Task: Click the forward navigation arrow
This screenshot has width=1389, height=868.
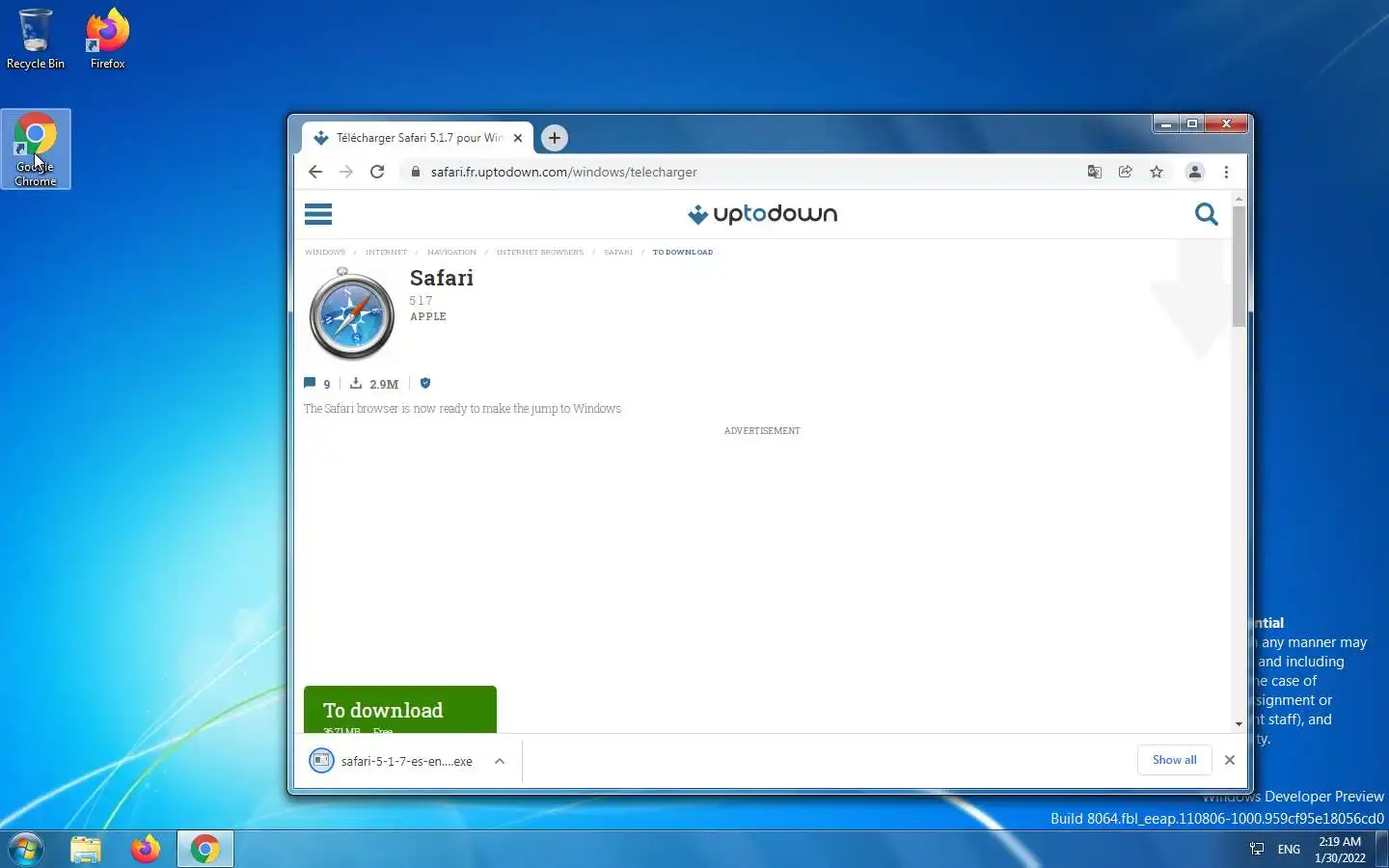Action: (x=346, y=172)
